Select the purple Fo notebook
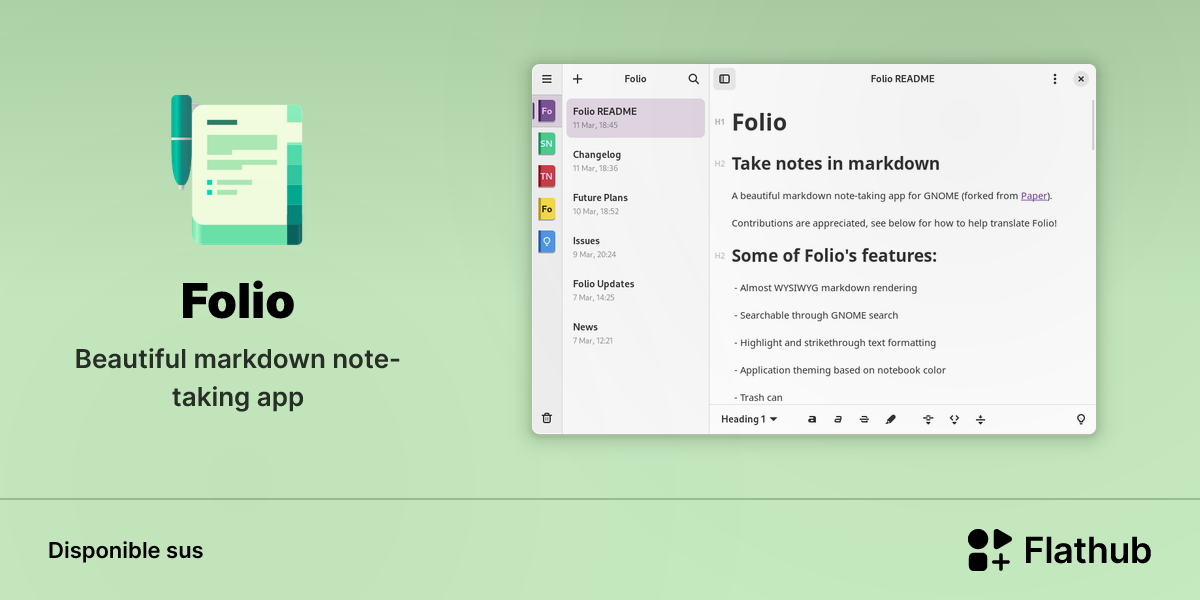The height and width of the screenshot is (600, 1200). 546,111
